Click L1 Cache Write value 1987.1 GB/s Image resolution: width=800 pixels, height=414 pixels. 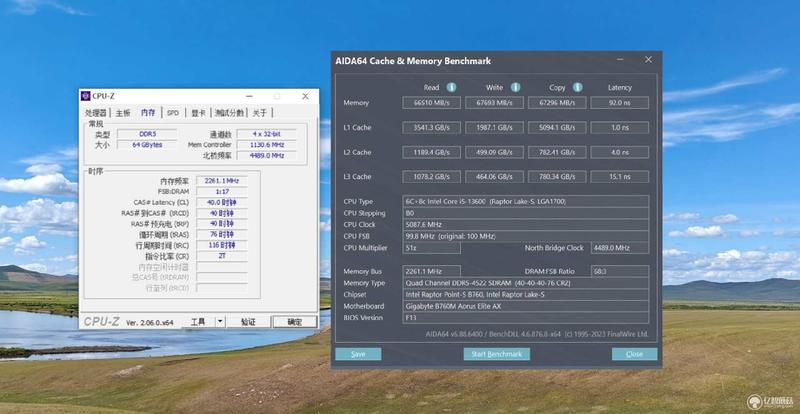(x=494, y=128)
